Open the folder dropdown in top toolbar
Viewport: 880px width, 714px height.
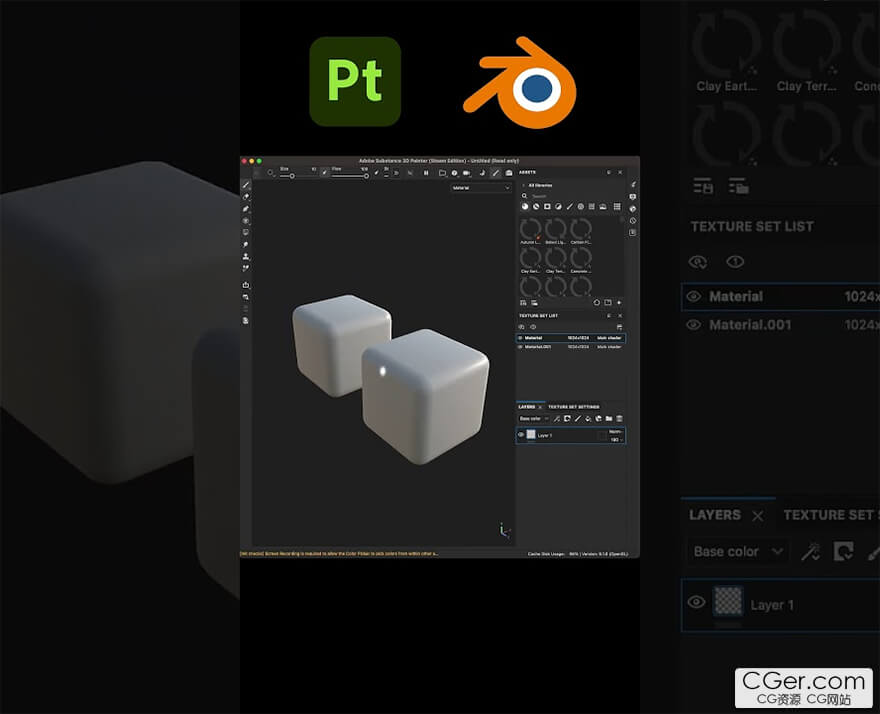coord(443,173)
